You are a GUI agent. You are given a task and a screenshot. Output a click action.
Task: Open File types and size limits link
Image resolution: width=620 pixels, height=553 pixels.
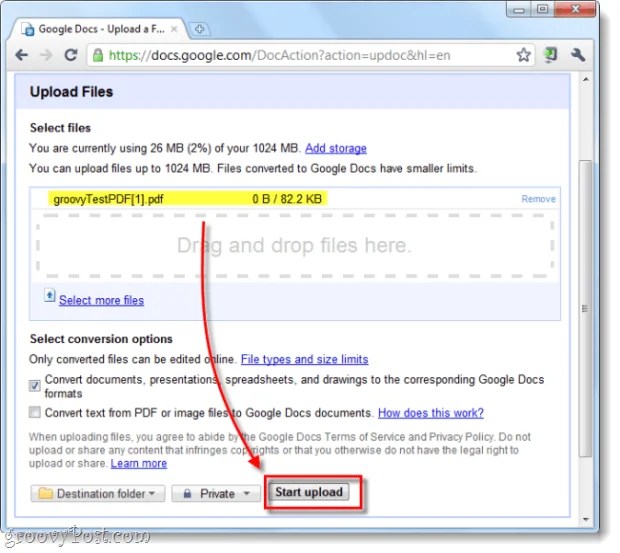[x=304, y=359]
